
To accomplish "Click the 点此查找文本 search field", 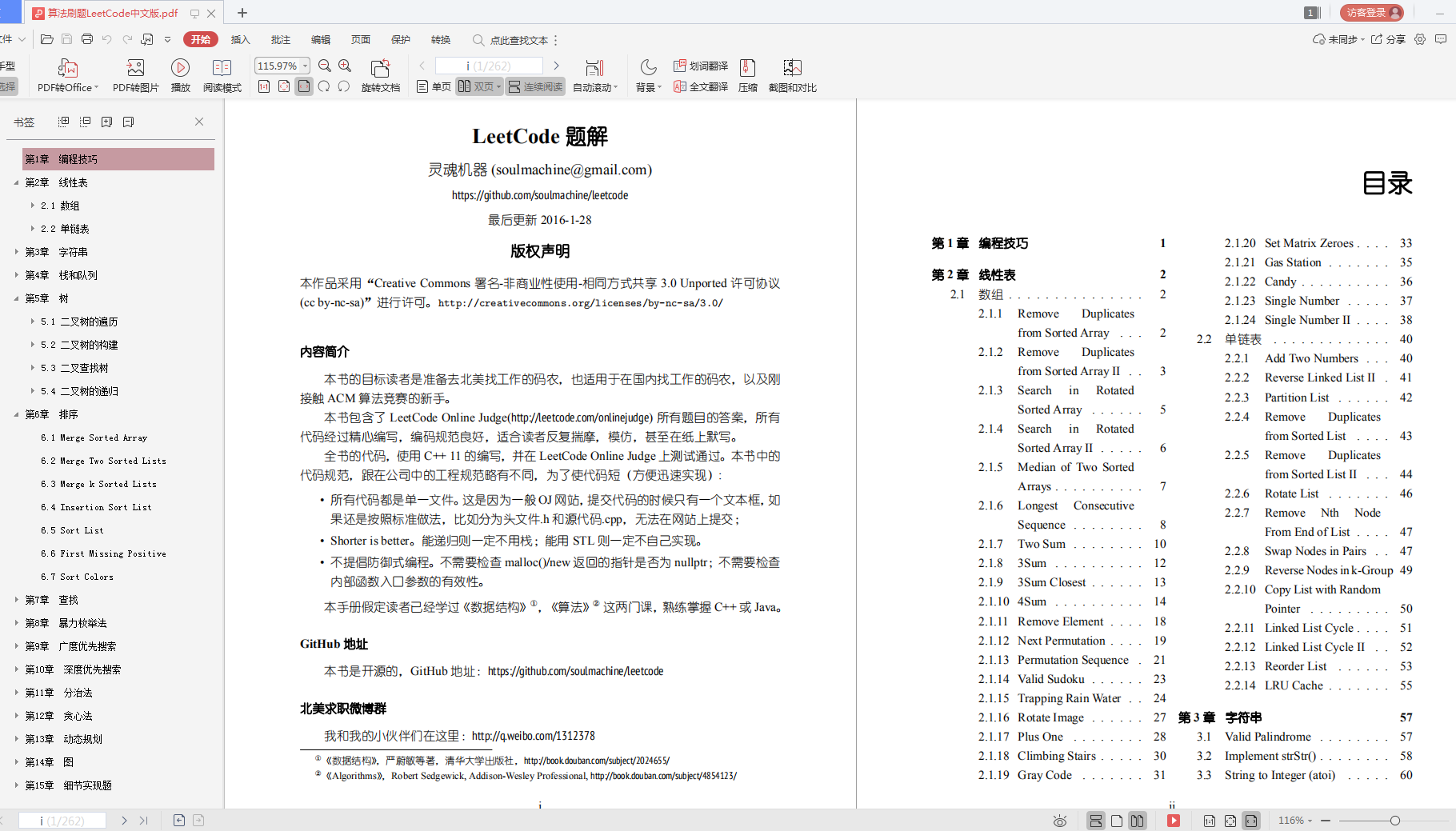I will (x=520, y=39).
